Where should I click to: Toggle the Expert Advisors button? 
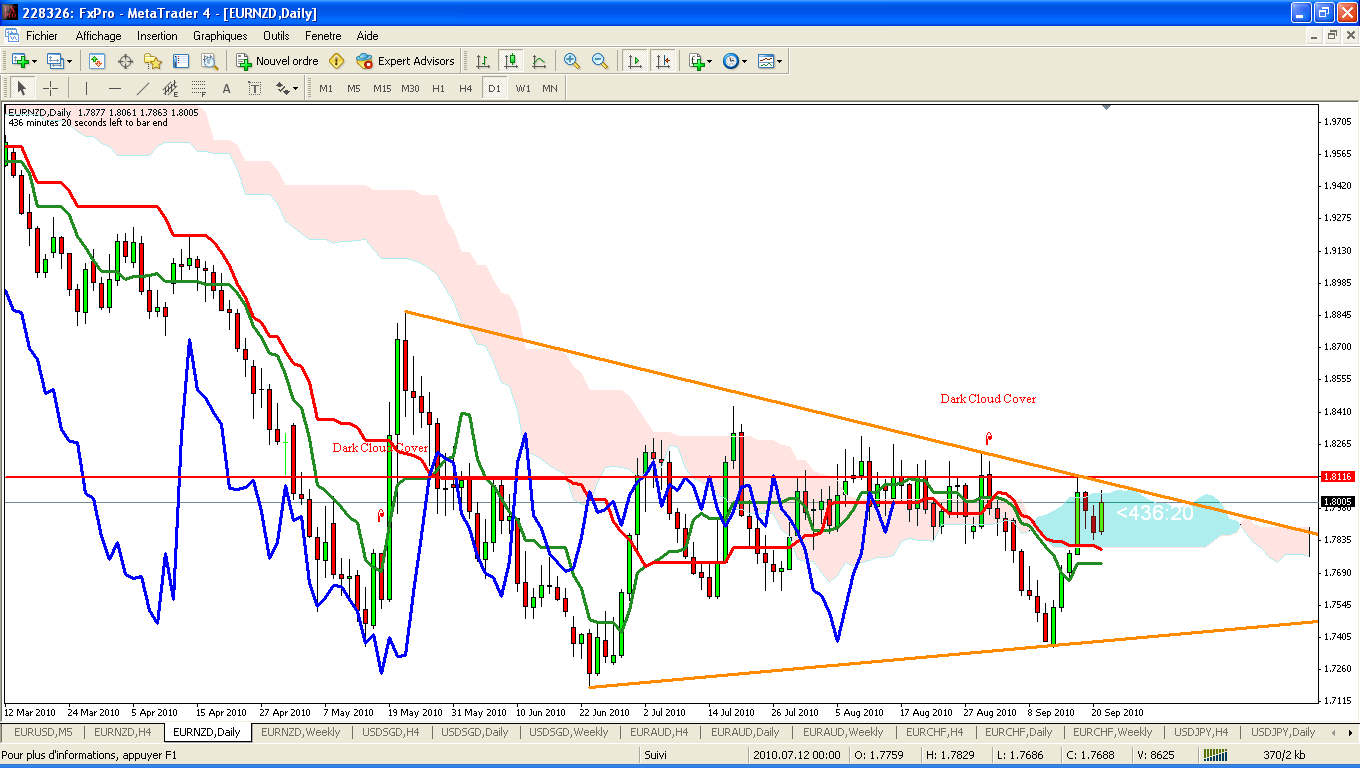click(405, 61)
